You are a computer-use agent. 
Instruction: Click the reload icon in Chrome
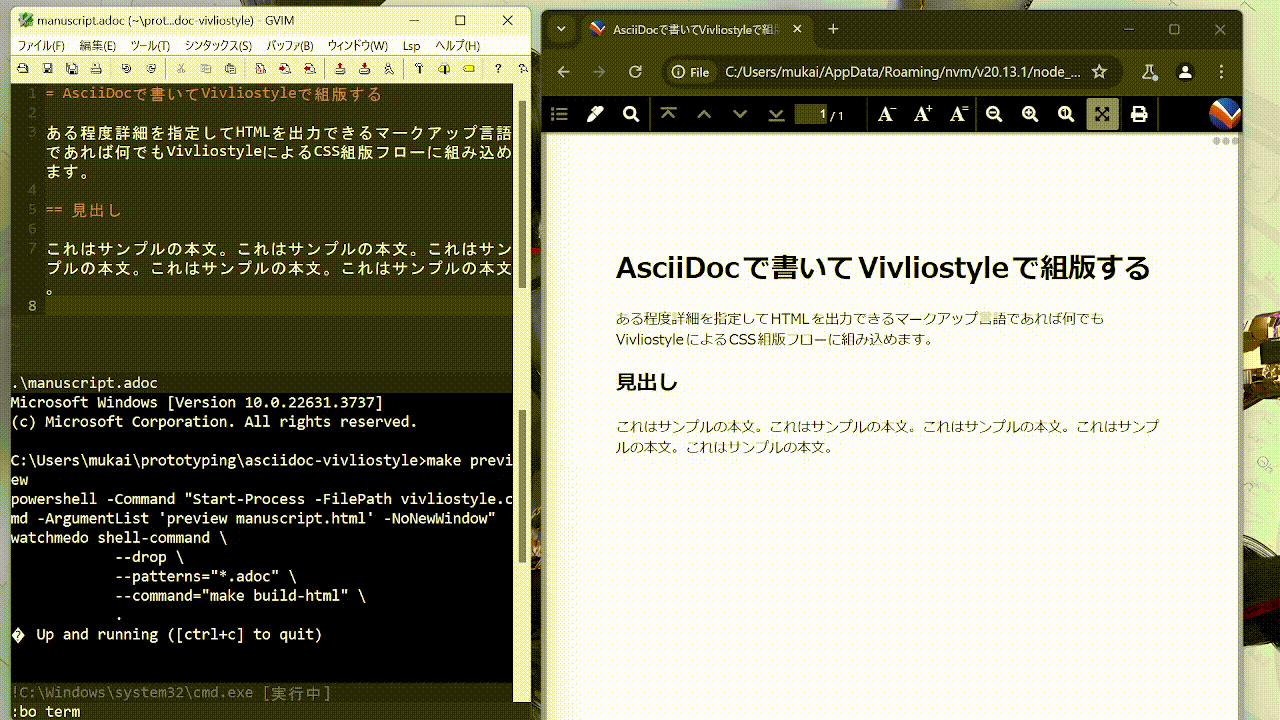635,71
